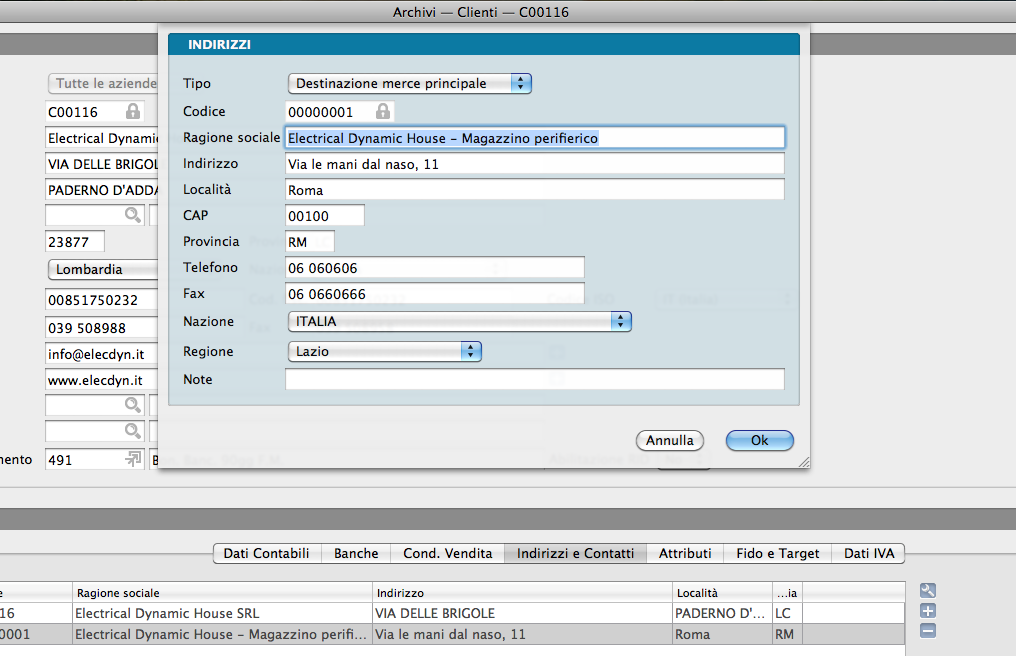Click the lock icon next to C00116

pyautogui.click(x=133, y=111)
